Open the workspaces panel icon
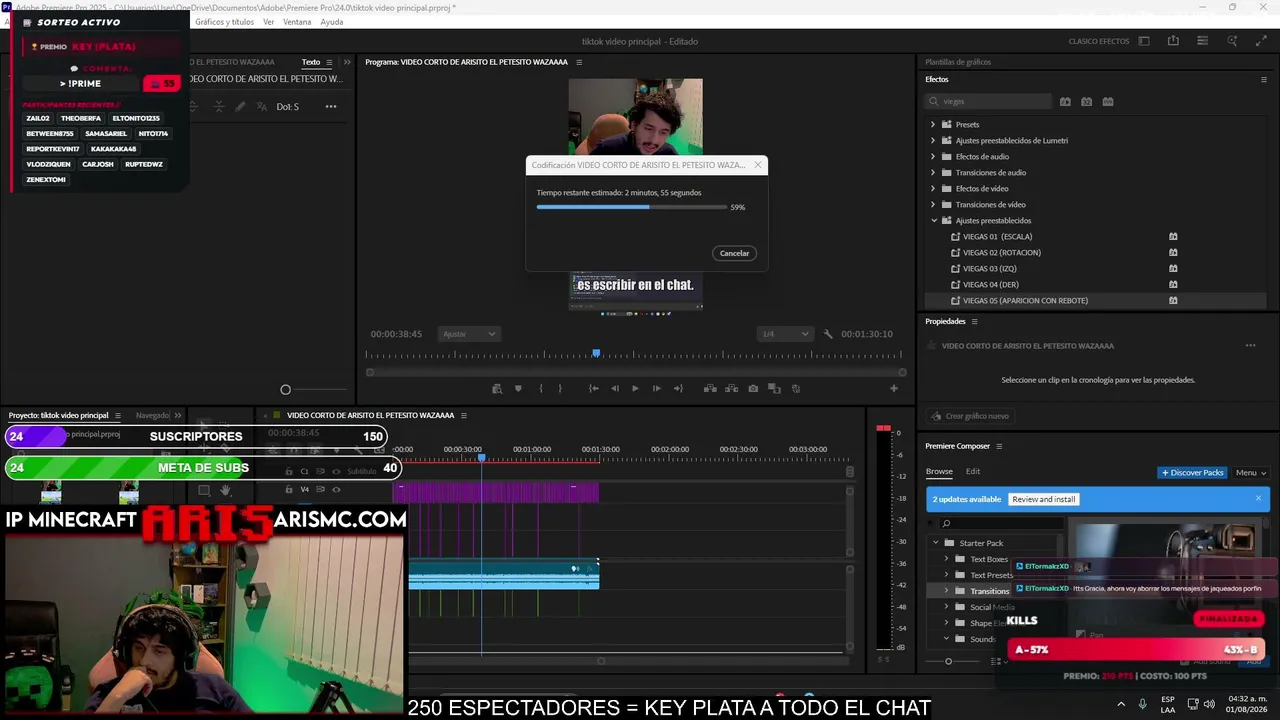The width and height of the screenshot is (1280, 720). tap(1144, 41)
